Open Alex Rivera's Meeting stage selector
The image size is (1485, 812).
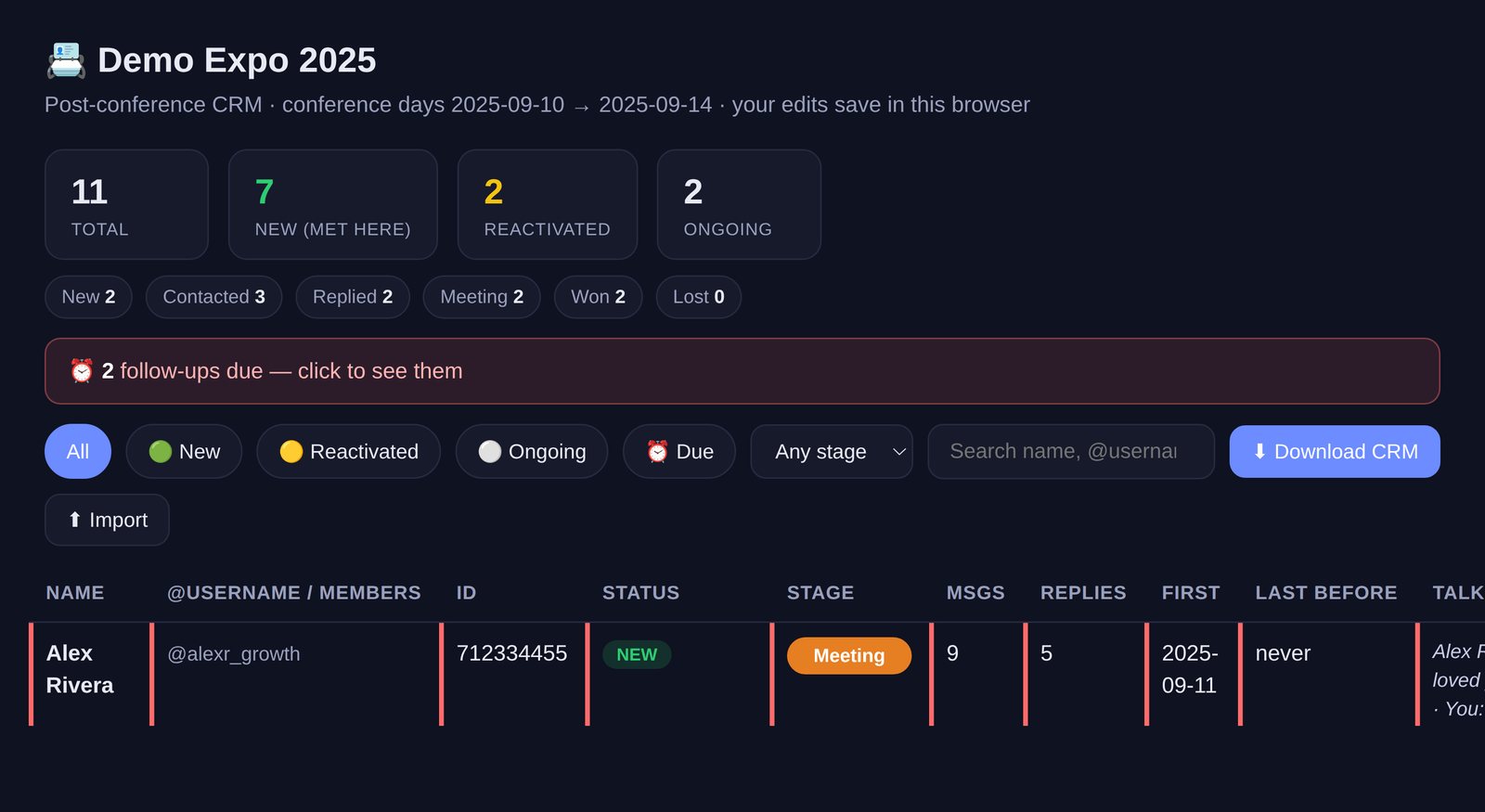(849, 656)
